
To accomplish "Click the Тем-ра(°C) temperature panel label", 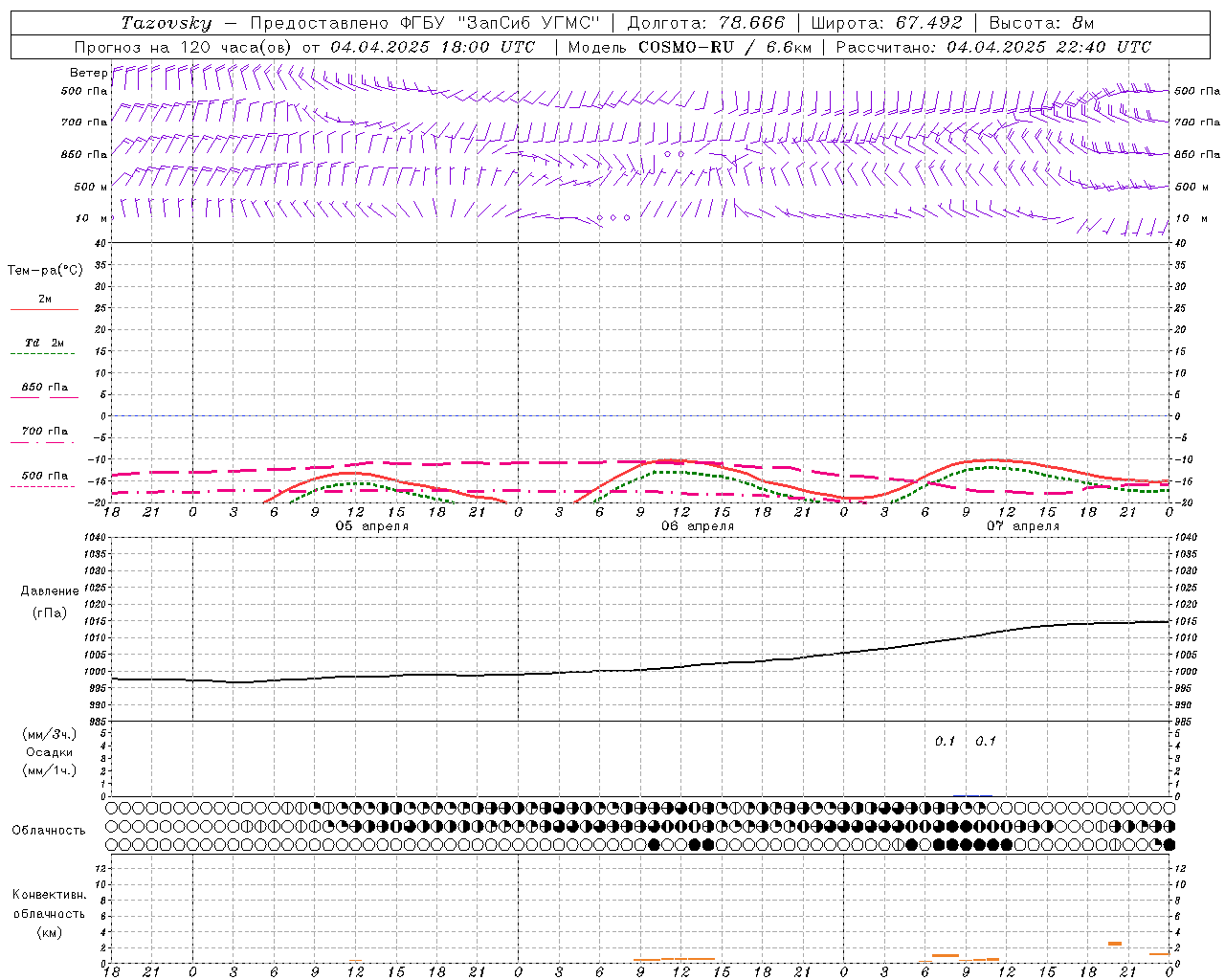I will (x=45, y=271).
